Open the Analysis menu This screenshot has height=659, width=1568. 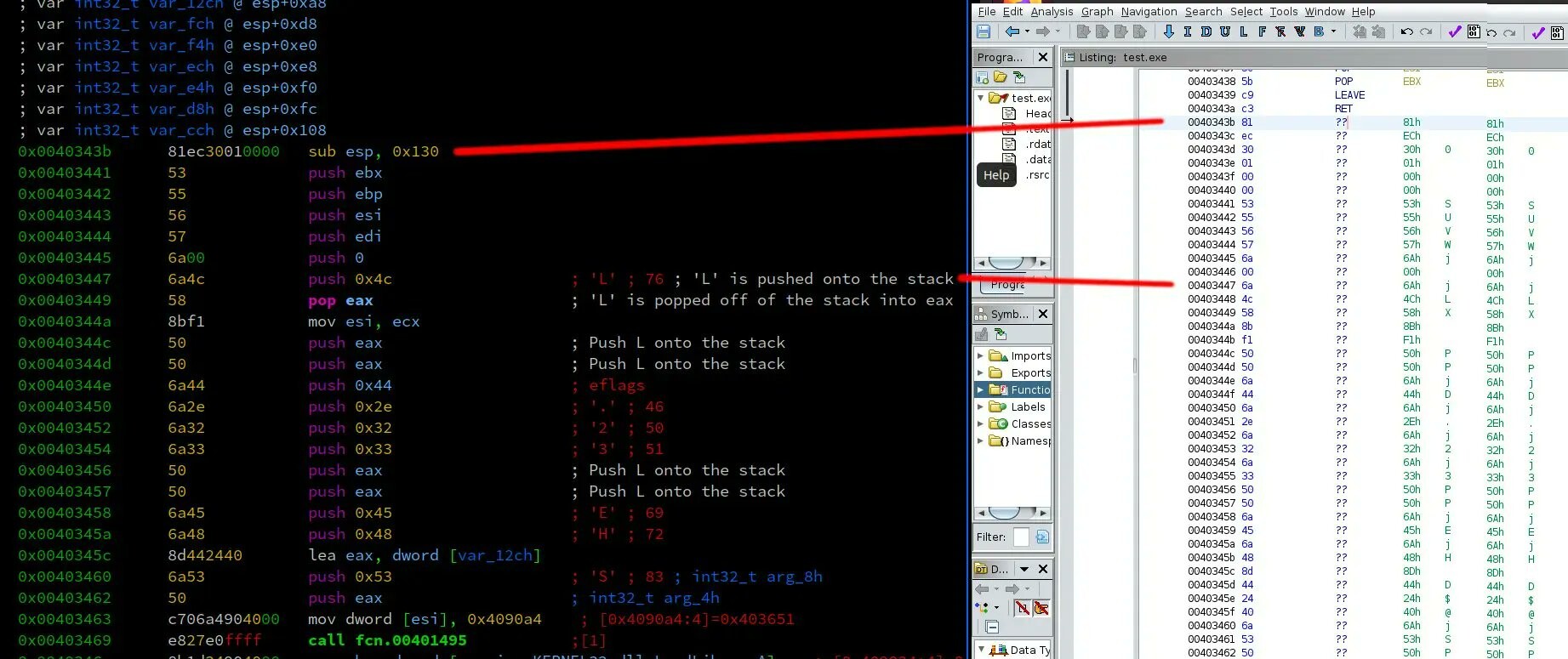click(1052, 11)
